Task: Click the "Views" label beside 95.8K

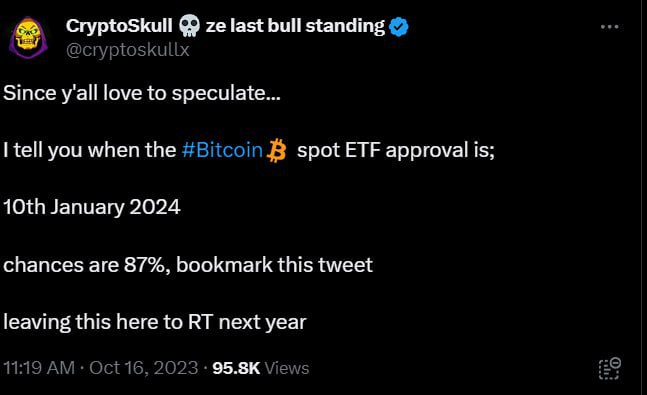Action: 287,368
